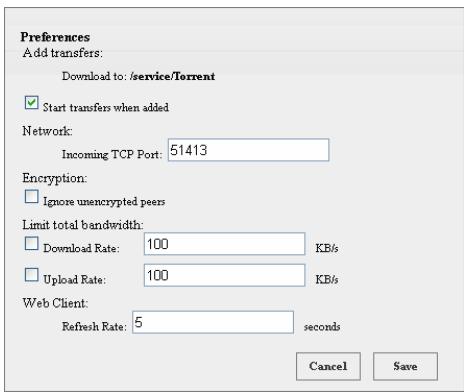Viewport: 464px width, 392px height.
Task: Click the Add transfers: label
Action: [63, 53]
